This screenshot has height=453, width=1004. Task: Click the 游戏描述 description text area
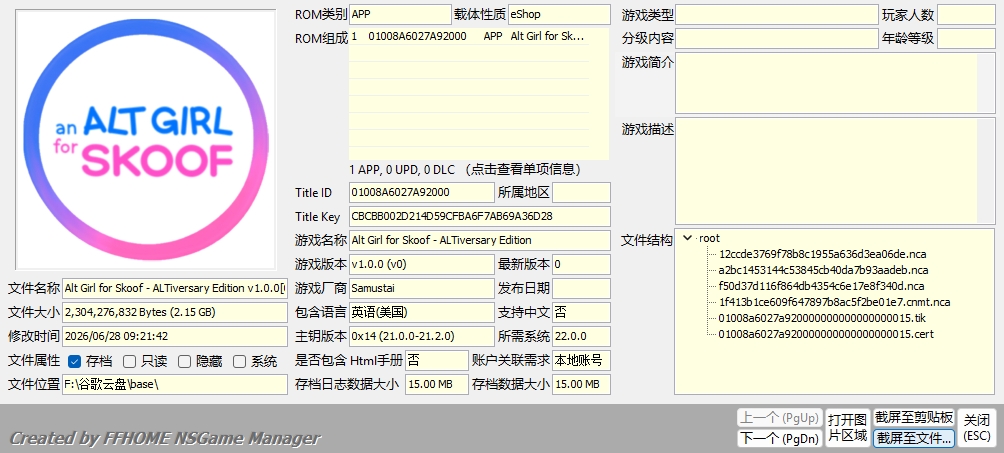(x=835, y=170)
